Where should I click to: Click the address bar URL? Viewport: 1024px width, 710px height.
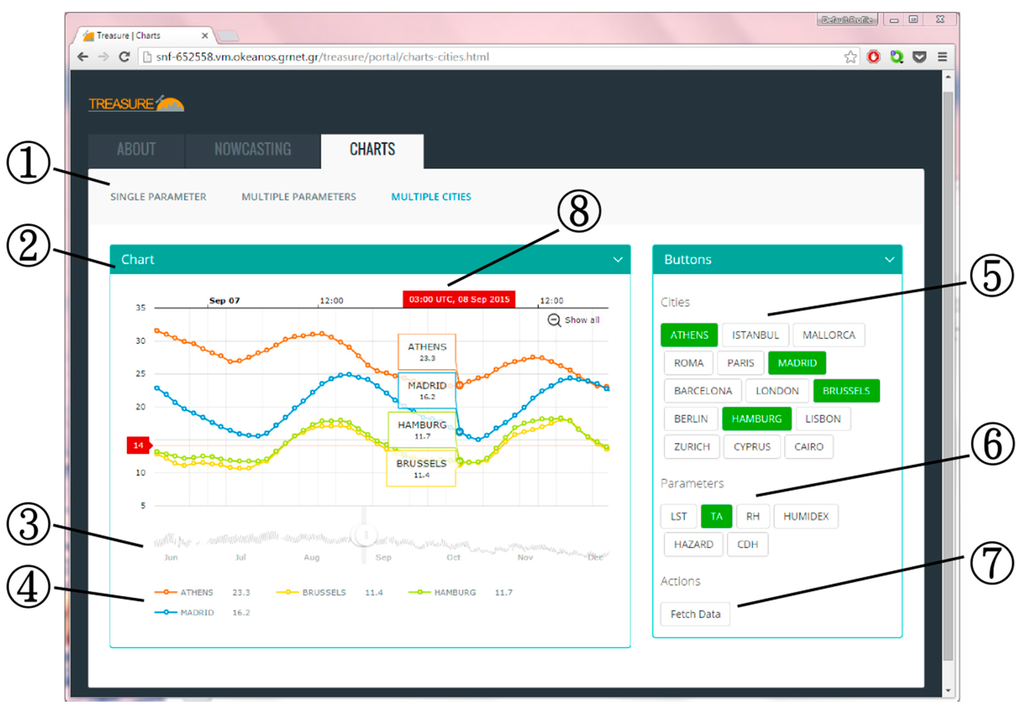coord(323,57)
